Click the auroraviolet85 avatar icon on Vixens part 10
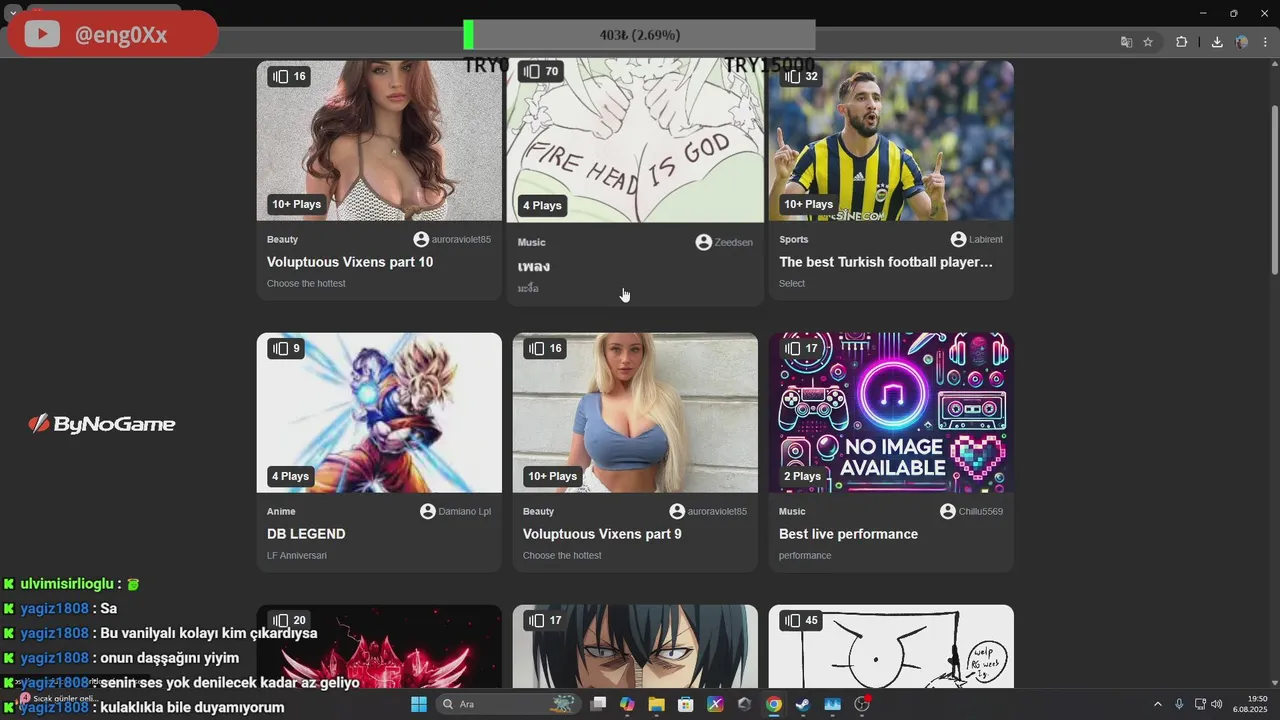The image size is (1280, 720). 421,240
